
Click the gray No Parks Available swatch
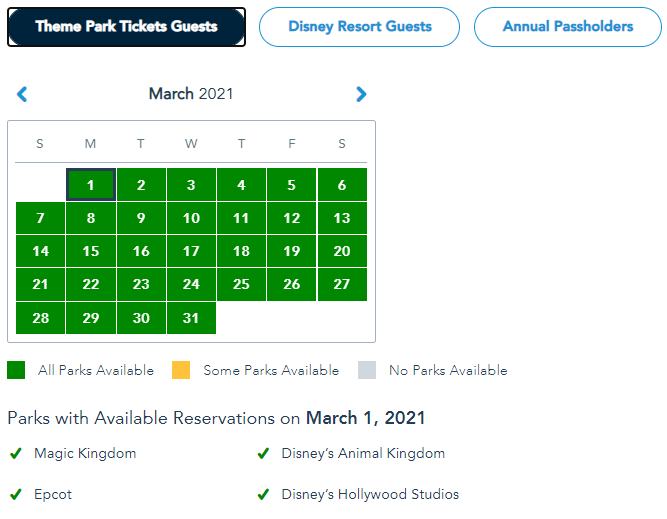click(x=367, y=370)
